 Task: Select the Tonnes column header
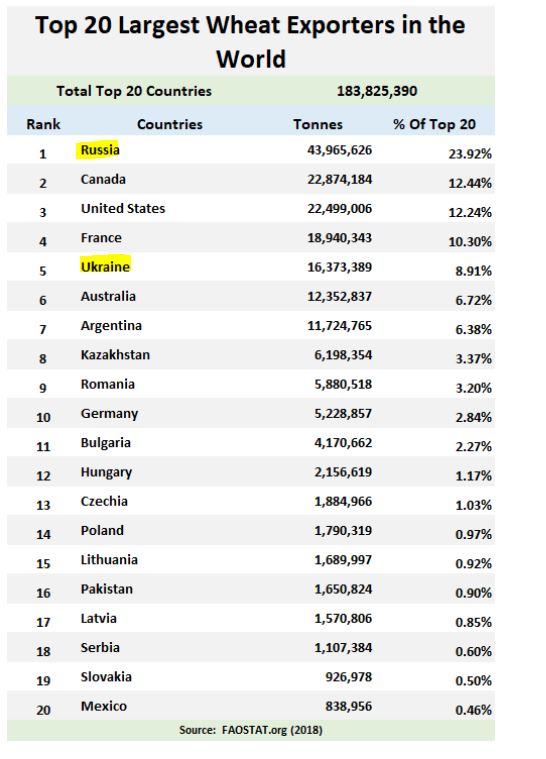point(318,124)
